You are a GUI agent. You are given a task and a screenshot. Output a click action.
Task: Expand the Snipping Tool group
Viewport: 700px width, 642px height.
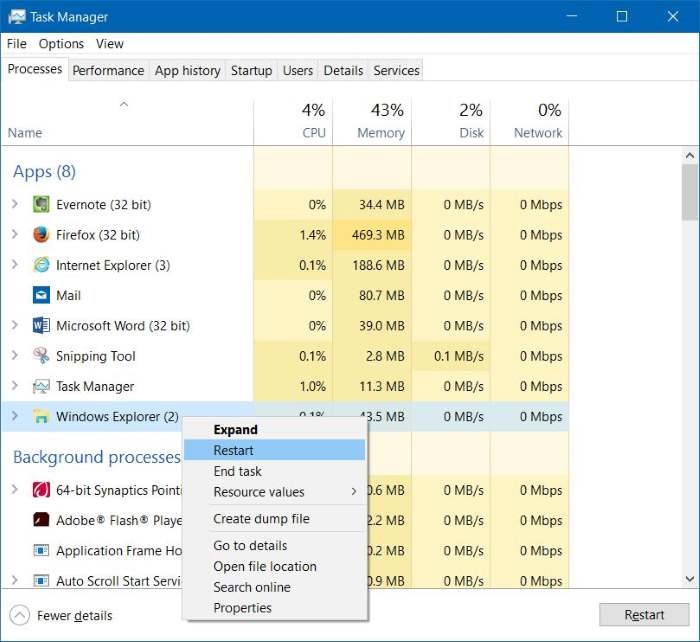[x=15, y=355]
